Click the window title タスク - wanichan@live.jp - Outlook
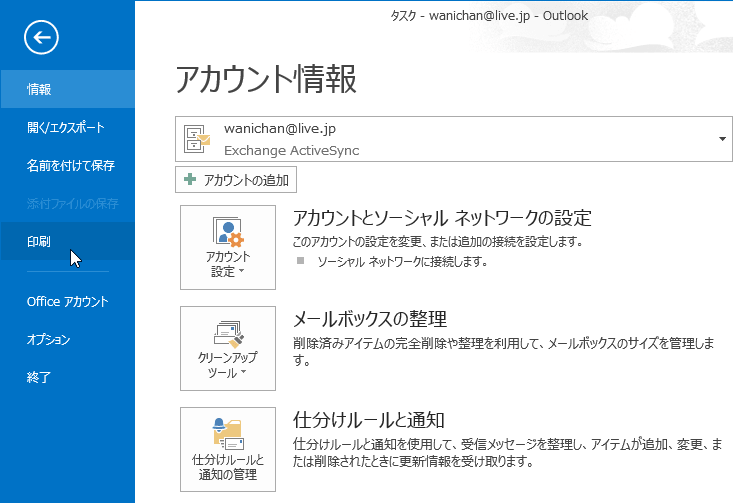Image resolution: width=733 pixels, height=503 pixels. (489, 15)
